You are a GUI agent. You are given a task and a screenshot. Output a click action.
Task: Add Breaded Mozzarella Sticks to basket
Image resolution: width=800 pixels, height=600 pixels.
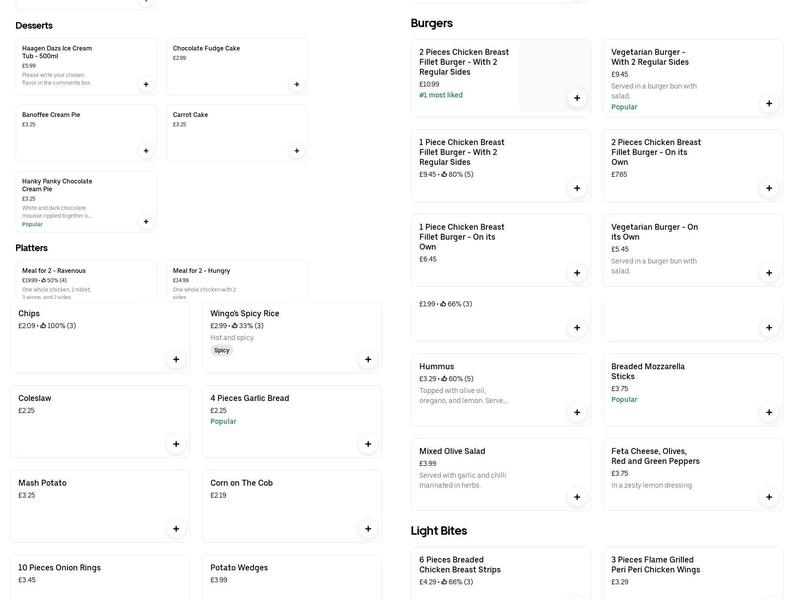tap(769, 412)
